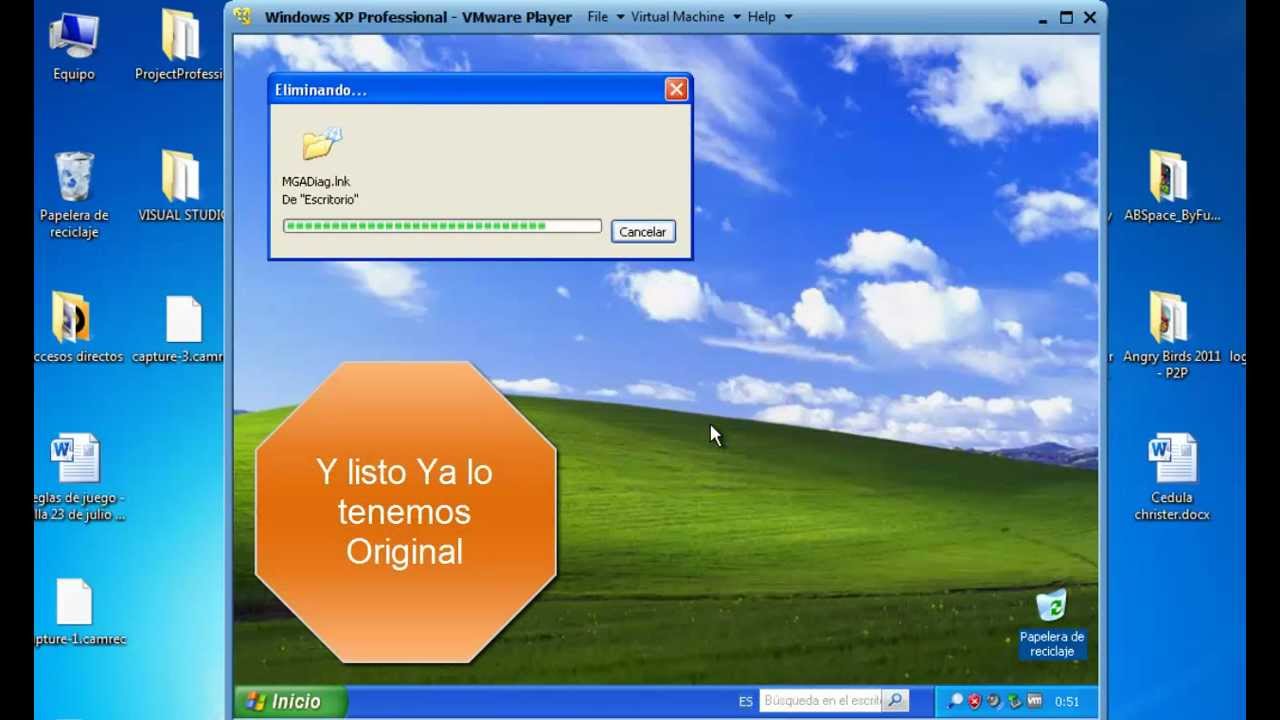The width and height of the screenshot is (1280, 720).
Task: Close the VMware Player window
Action: (1090, 17)
